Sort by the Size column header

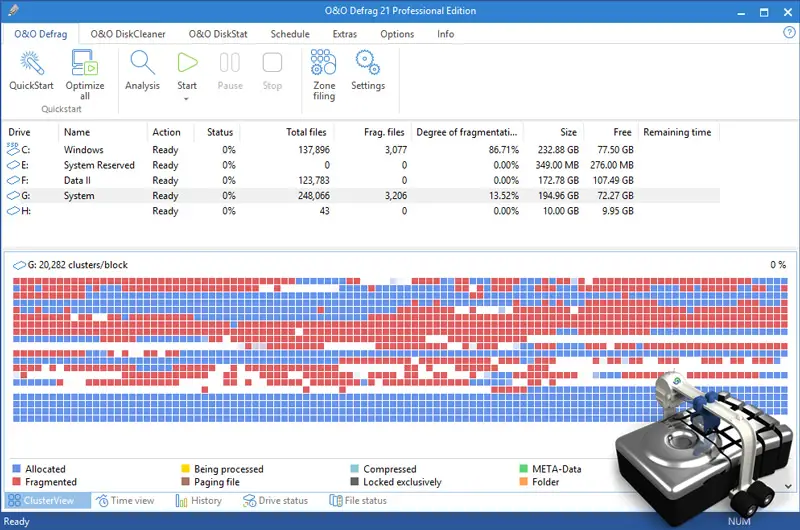[x=568, y=132]
